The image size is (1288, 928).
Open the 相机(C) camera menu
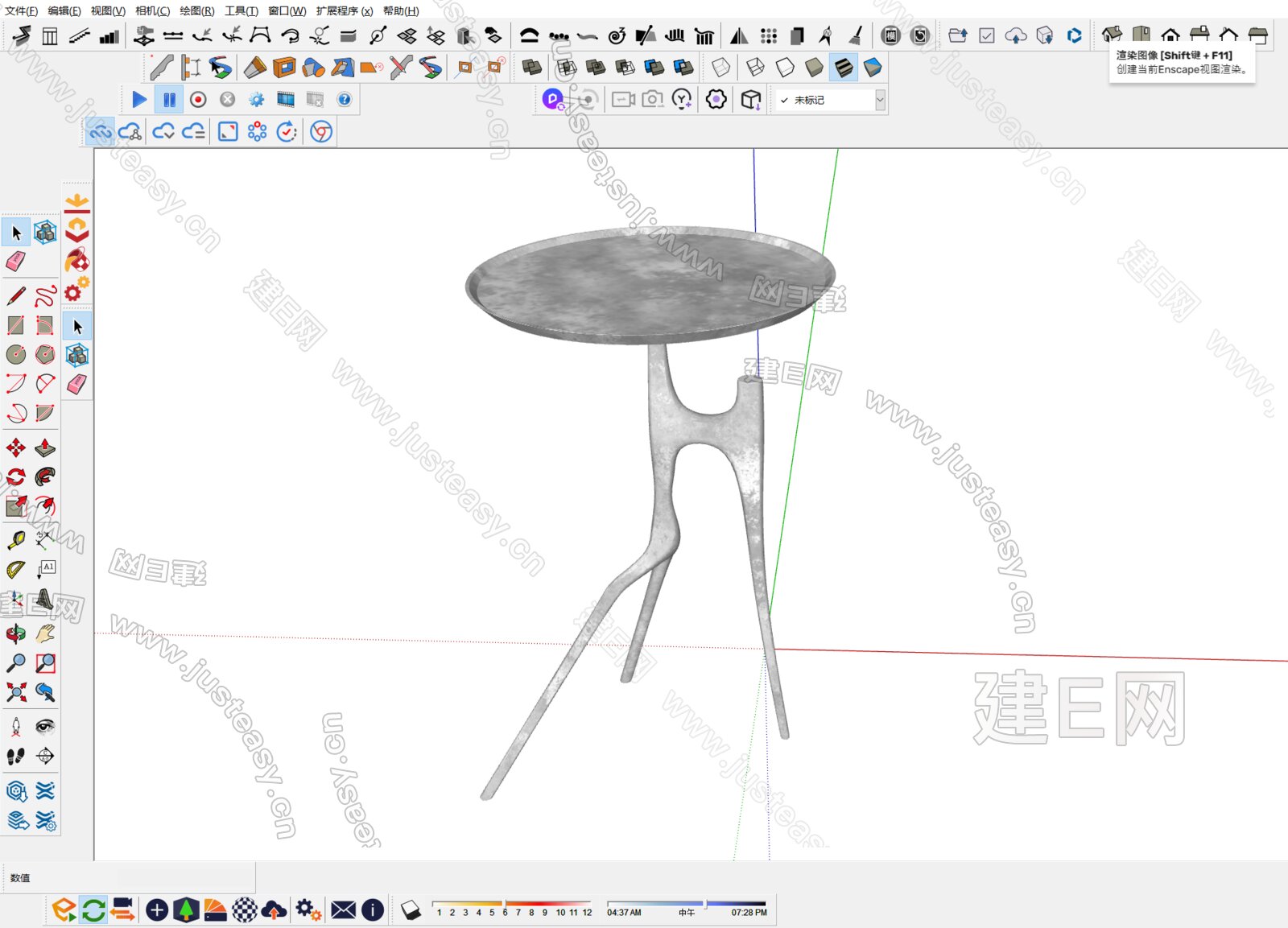click(x=152, y=10)
